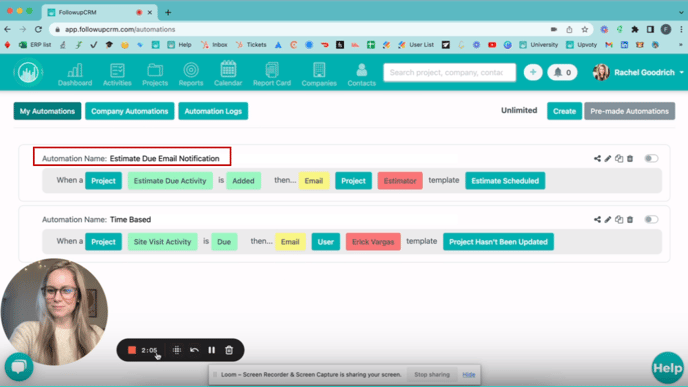Click Stop sharing in the Loom bar
The width and height of the screenshot is (688, 387).
point(432,375)
